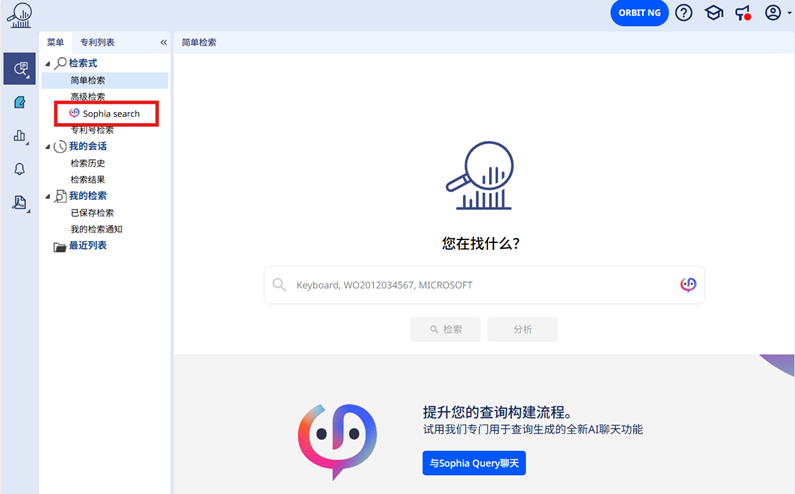Select 我的检索 heading in the tree
The width and height of the screenshot is (795, 494).
coord(88,196)
